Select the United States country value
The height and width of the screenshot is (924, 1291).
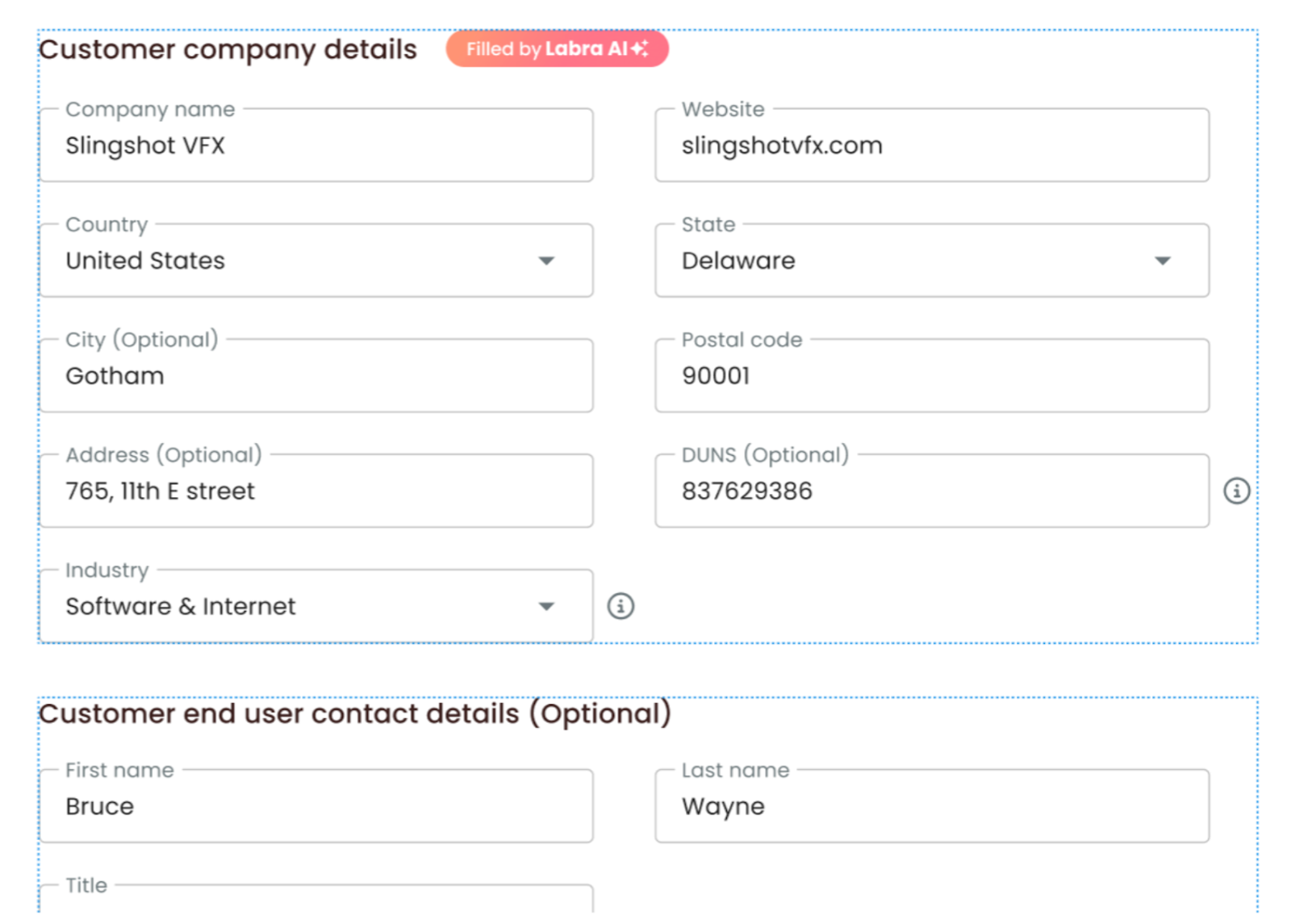point(145,261)
